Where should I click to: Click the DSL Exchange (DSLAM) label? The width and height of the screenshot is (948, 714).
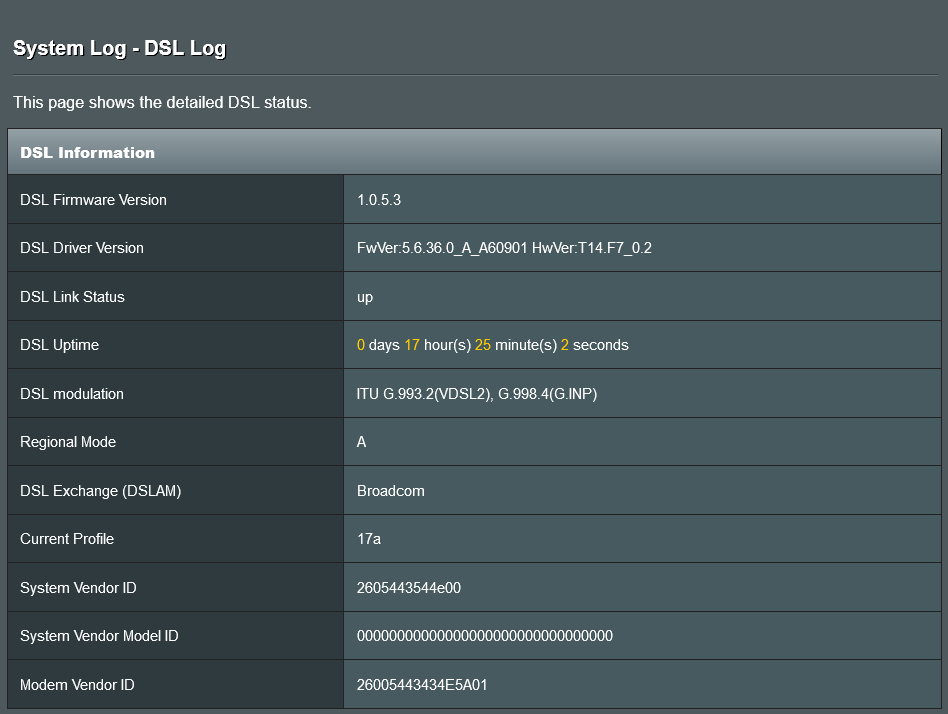(100, 491)
